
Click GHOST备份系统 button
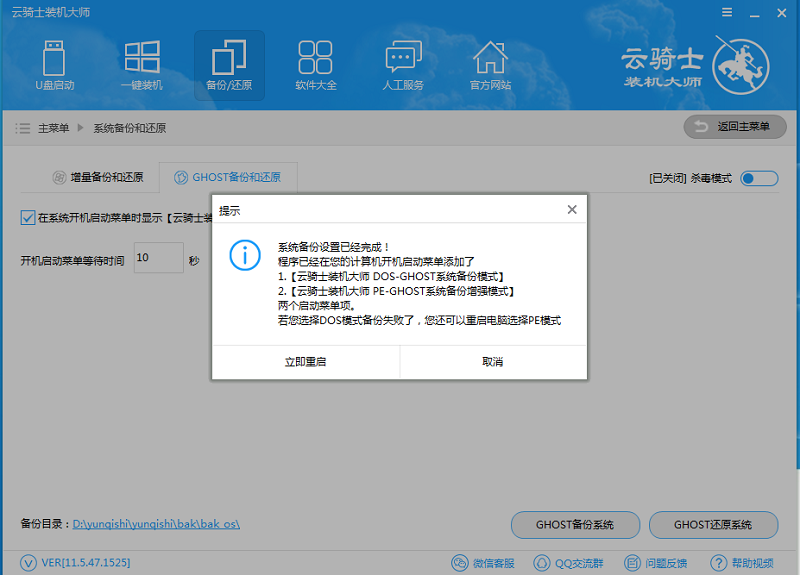point(575,525)
